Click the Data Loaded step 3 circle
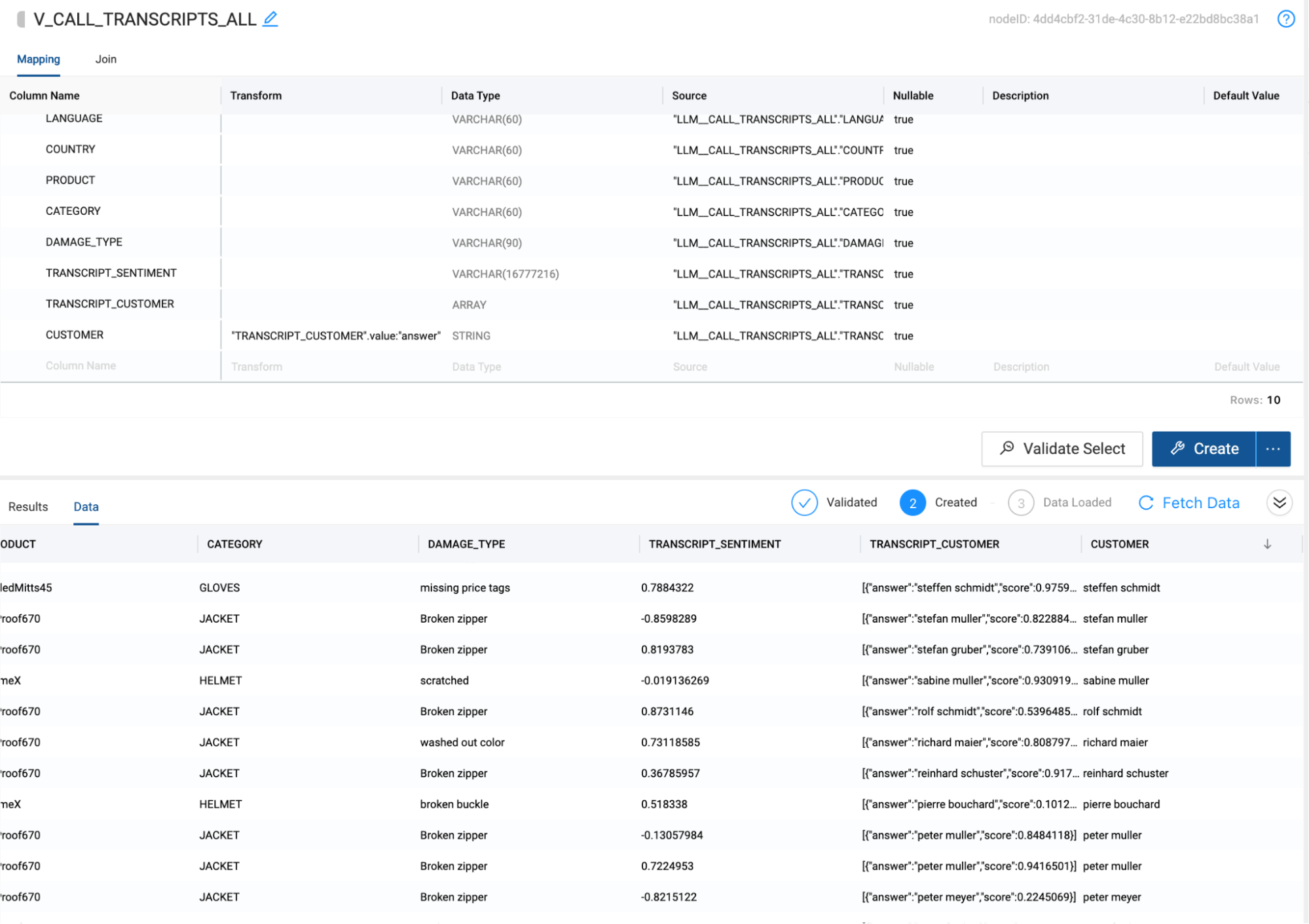Image resolution: width=1309 pixels, height=924 pixels. click(1020, 503)
